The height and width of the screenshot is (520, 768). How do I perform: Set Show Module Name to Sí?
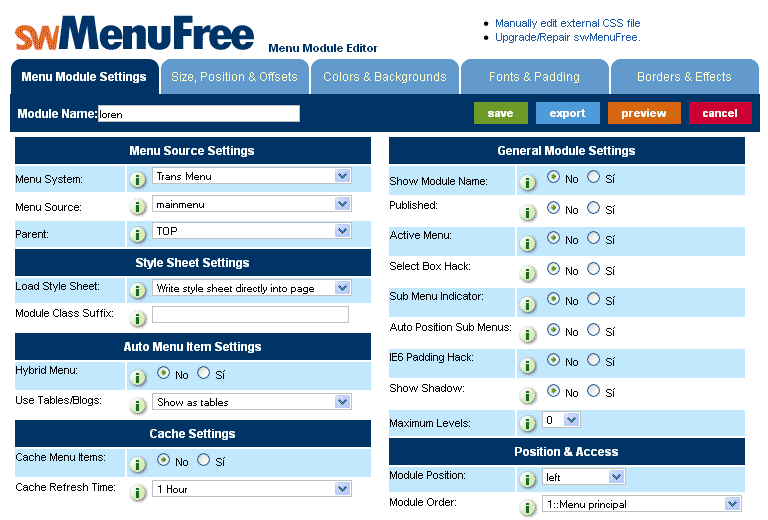click(593, 177)
